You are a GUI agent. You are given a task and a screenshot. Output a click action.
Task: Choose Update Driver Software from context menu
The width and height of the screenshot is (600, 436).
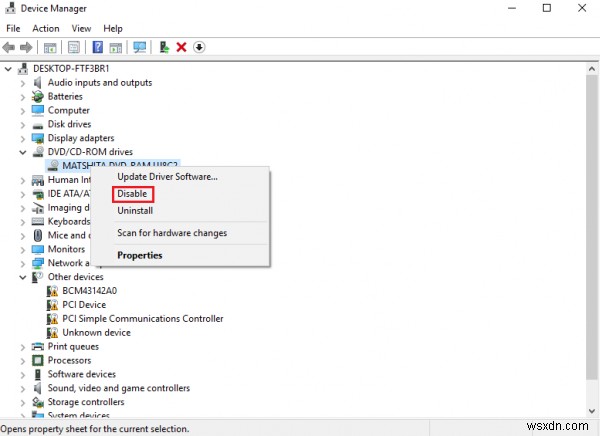click(x=167, y=176)
